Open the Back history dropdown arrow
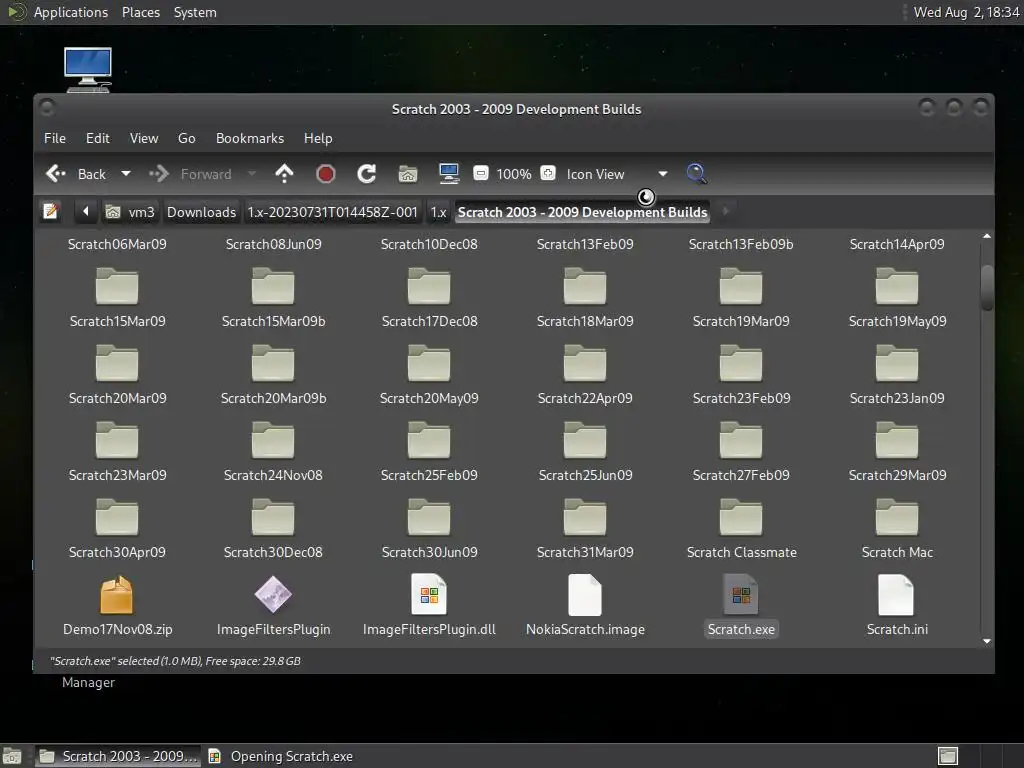 coord(125,174)
